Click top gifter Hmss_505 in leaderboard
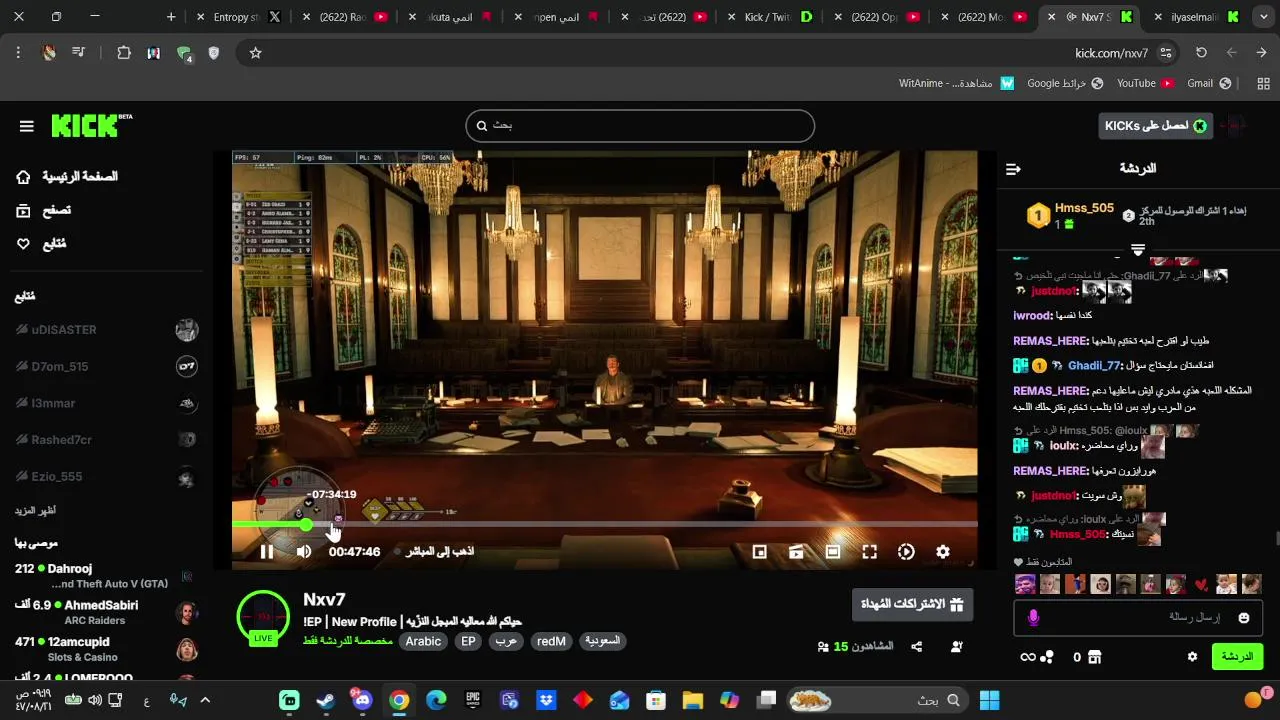 [x=1084, y=208]
